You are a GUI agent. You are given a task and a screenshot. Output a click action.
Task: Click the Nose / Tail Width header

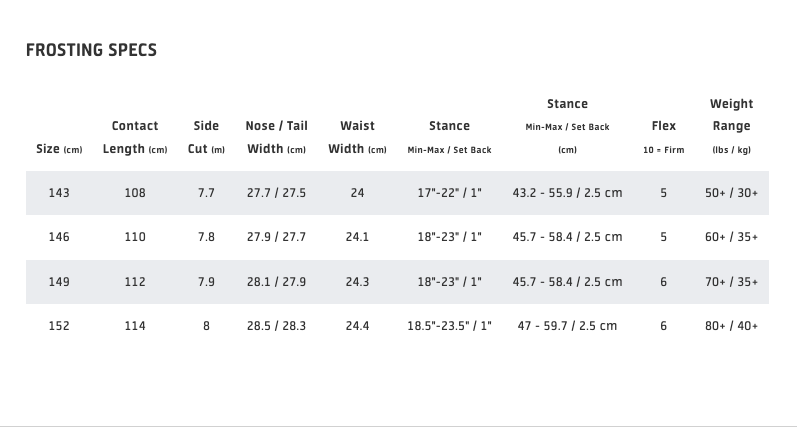tap(276, 138)
